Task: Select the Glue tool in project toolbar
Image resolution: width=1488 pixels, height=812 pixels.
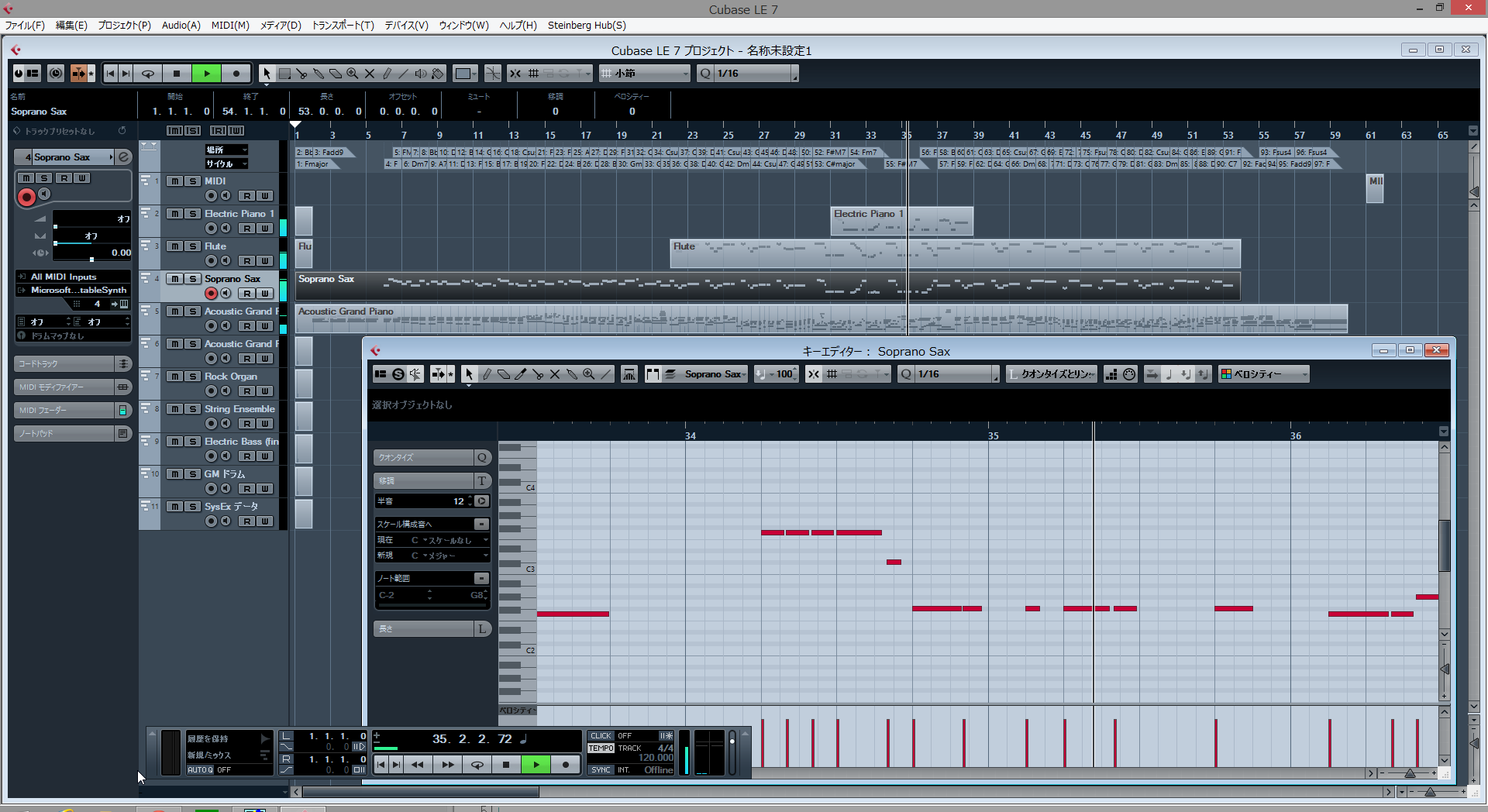Action: (x=319, y=74)
